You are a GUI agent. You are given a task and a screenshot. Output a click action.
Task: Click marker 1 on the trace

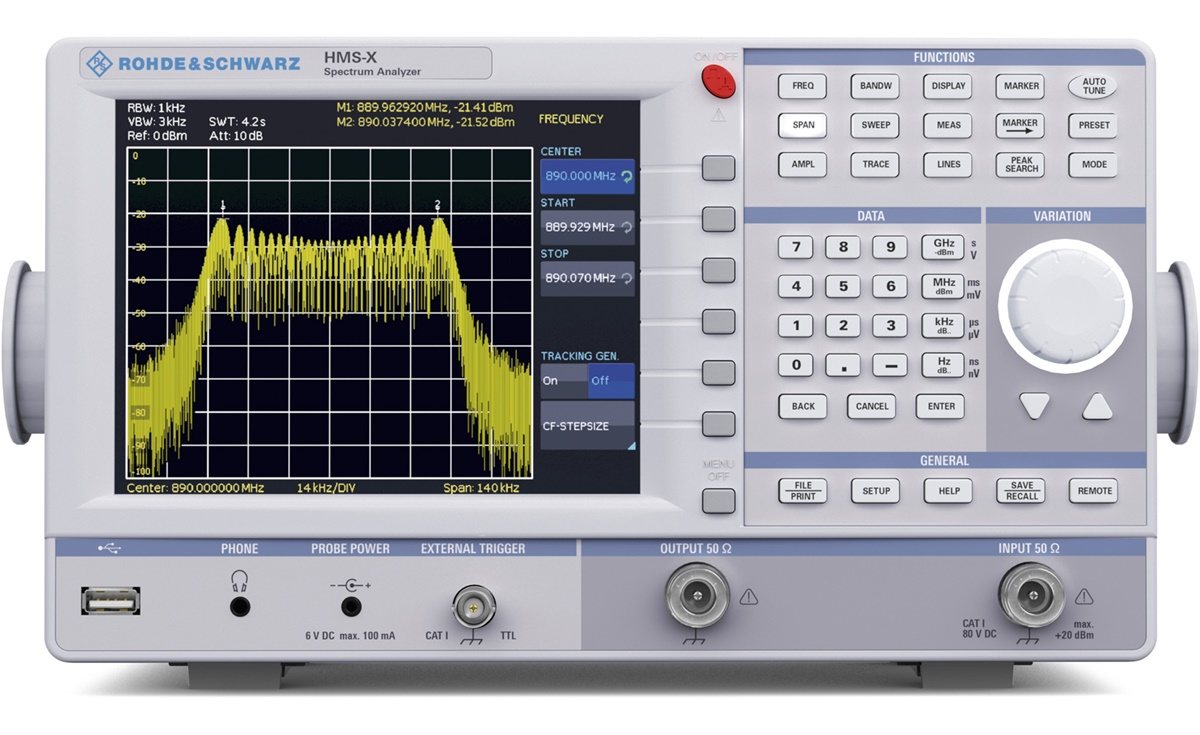coord(223,206)
